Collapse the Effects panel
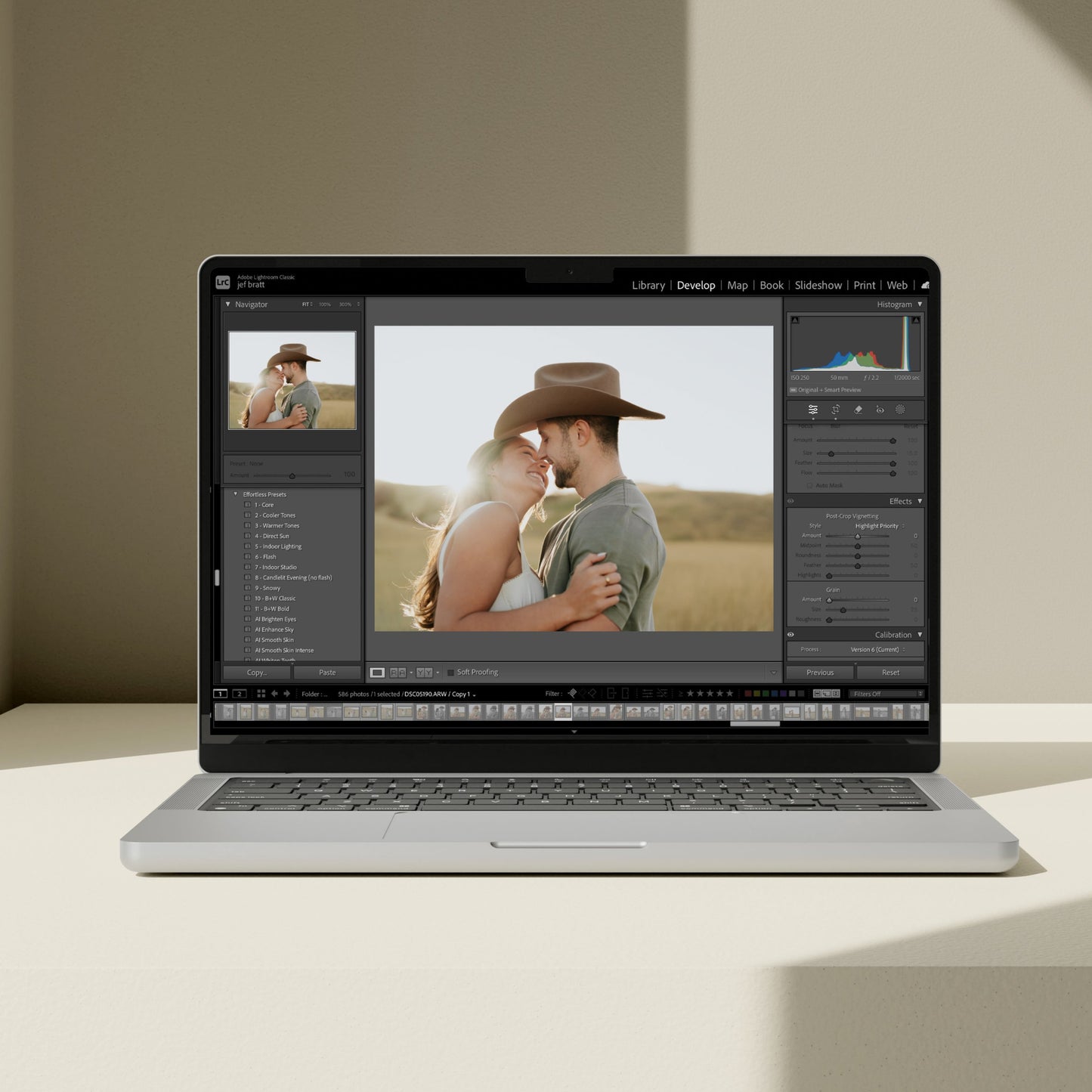1092x1092 pixels. tap(920, 501)
